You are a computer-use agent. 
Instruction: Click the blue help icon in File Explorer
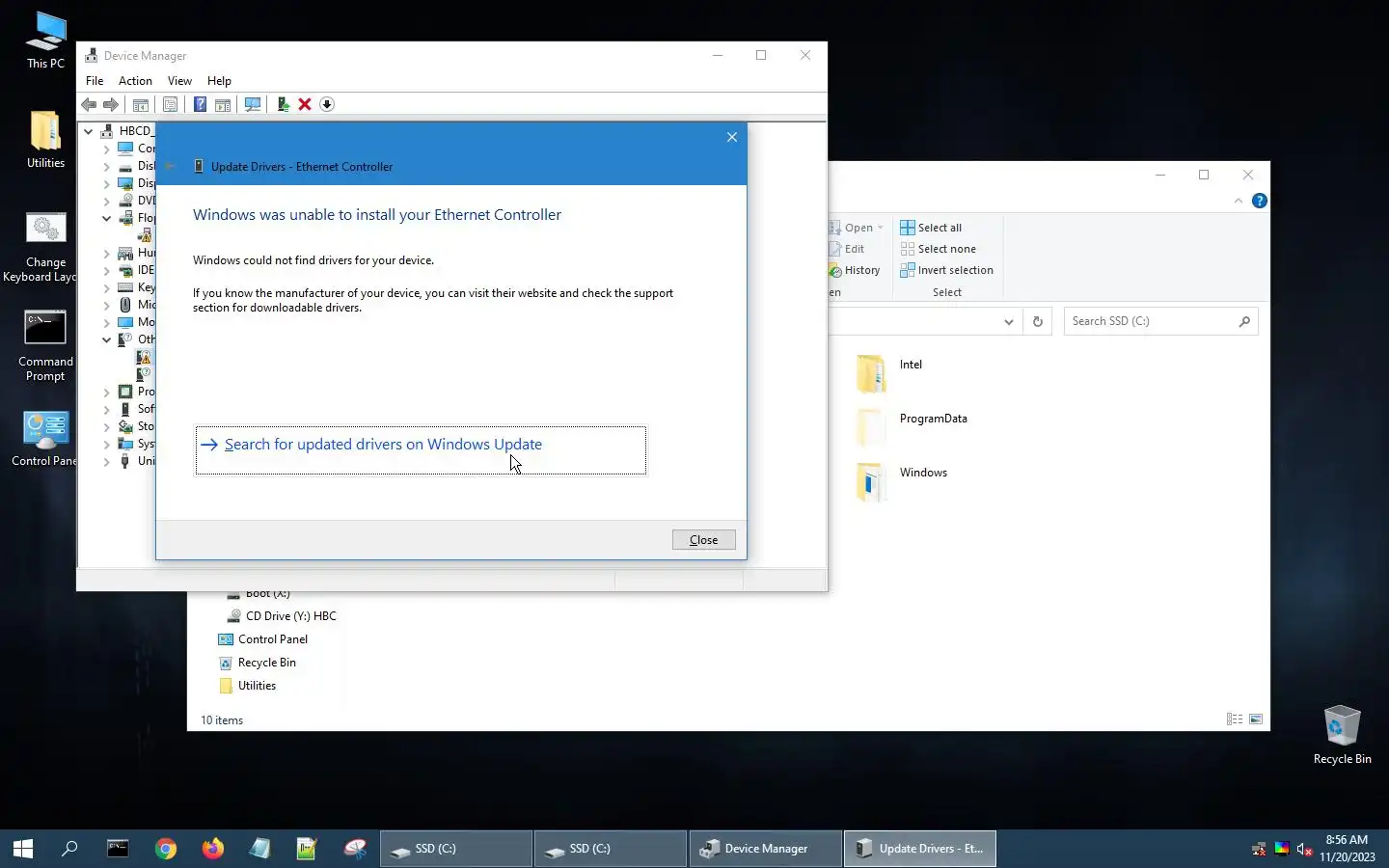[1260, 201]
